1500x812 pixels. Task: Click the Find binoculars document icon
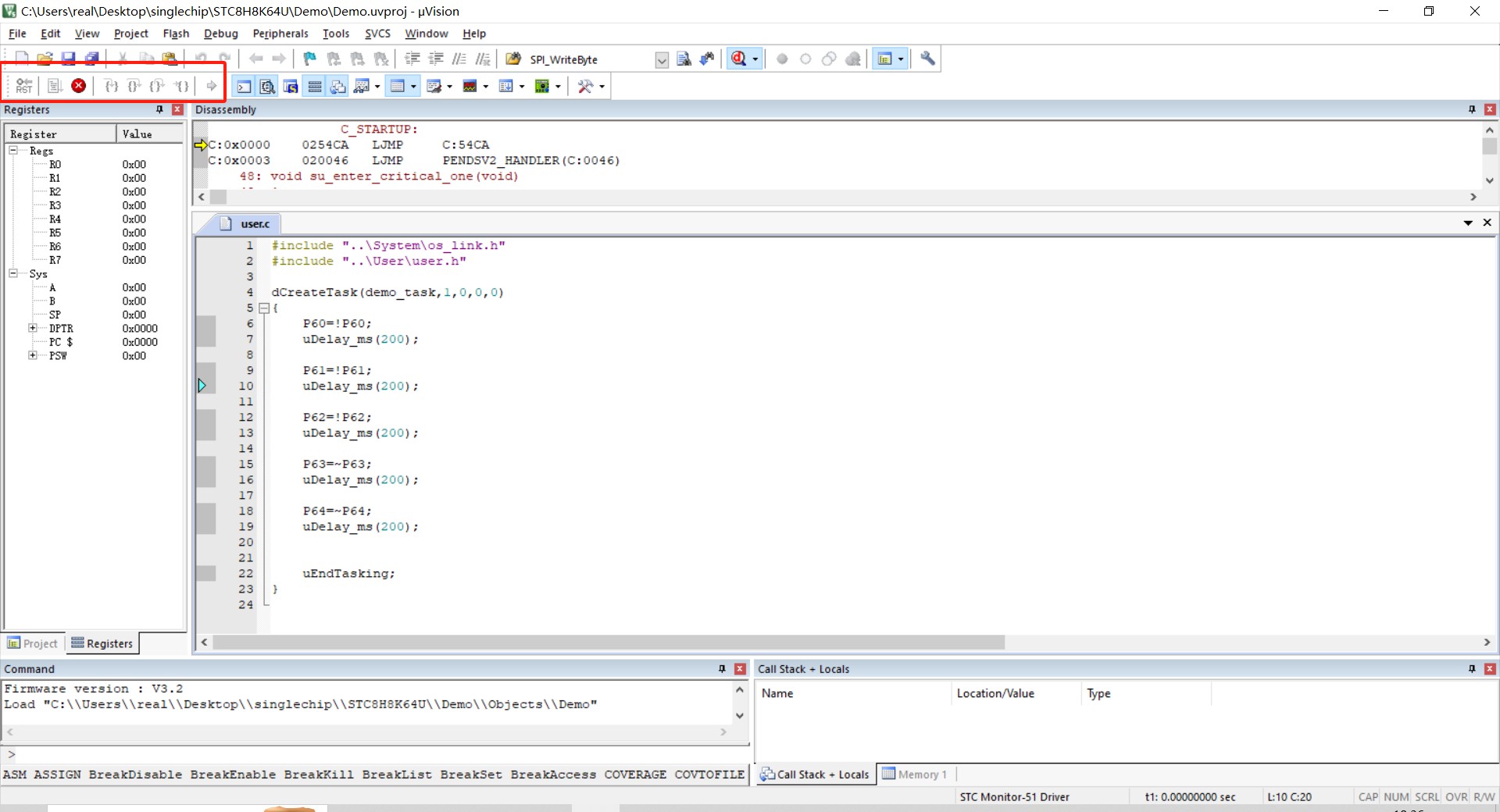[x=684, y=59]
